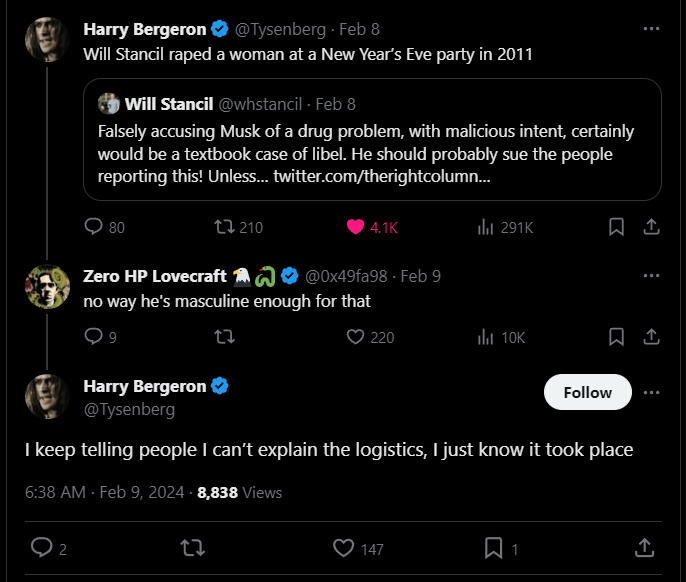Open more options for the first tweet
This screenshot has width=686, height=582.
(651, 29)
